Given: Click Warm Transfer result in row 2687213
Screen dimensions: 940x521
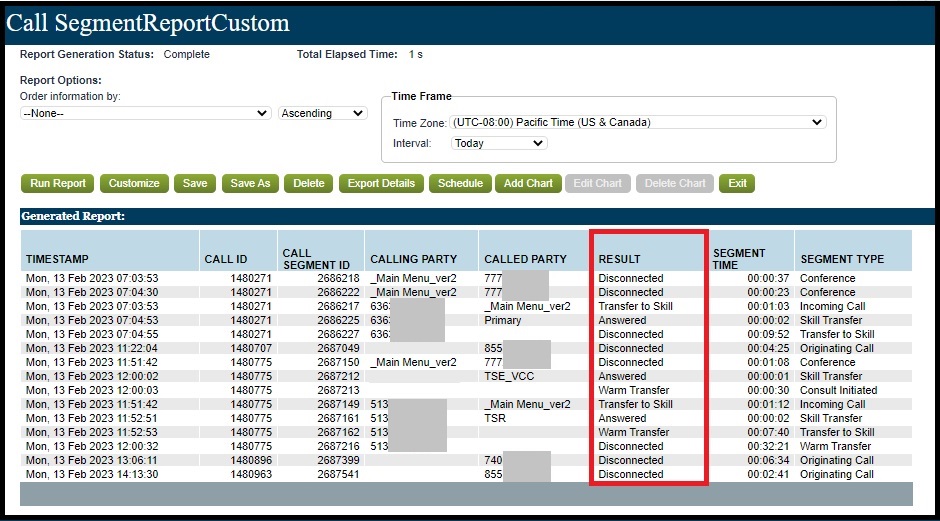Looking at the screenshot, I should click(x=634, y=390).
